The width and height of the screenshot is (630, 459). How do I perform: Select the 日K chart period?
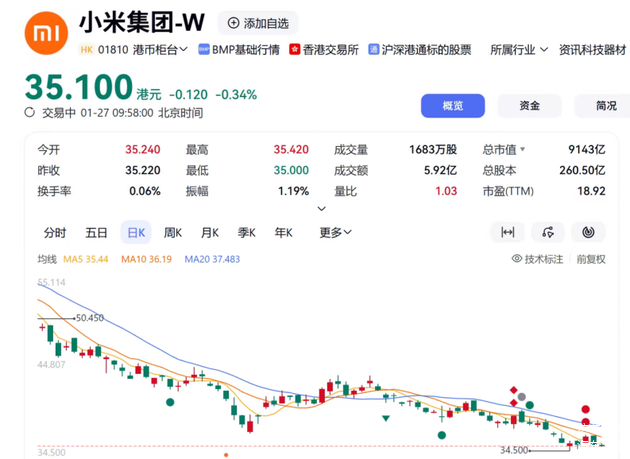point(135,233)
